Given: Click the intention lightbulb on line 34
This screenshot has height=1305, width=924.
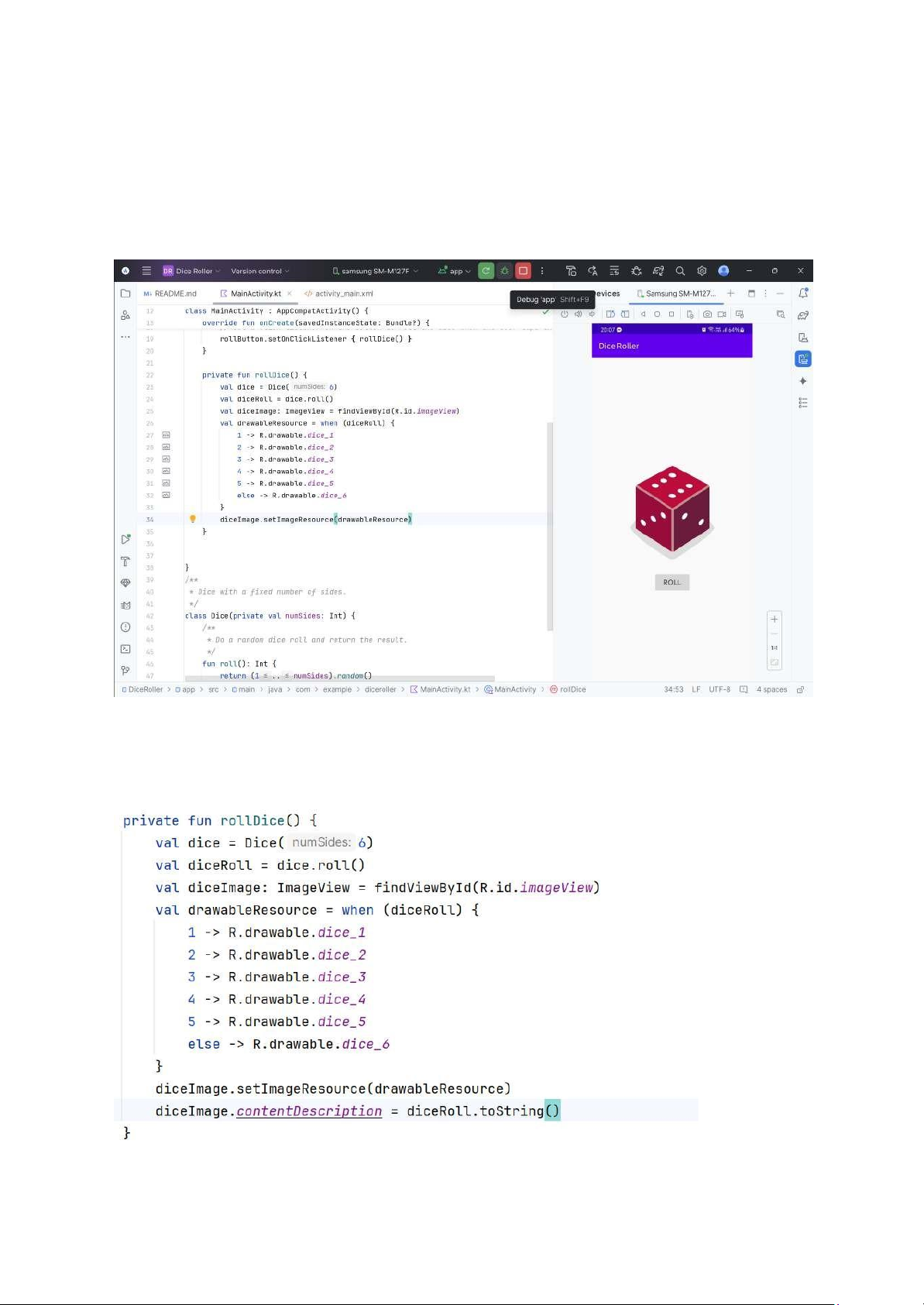Looking at the screenshot, I should coord(193,519).
